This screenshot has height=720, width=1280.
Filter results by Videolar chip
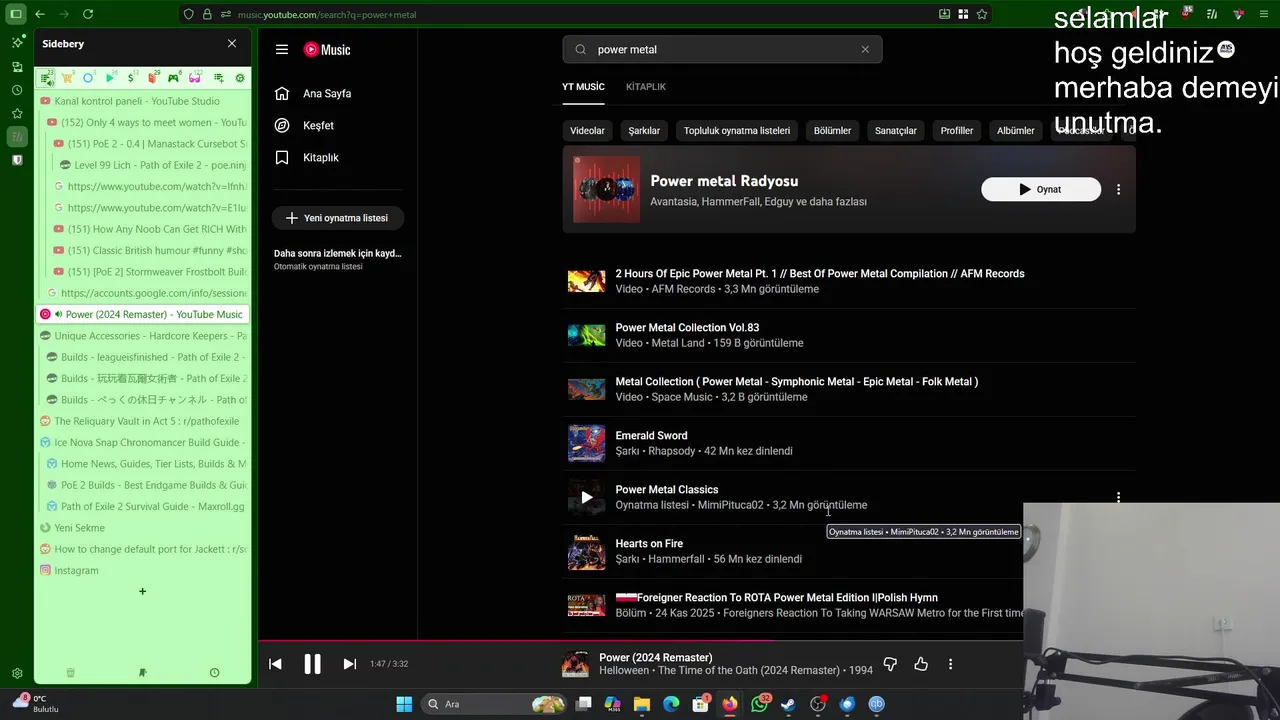(x=588, y=130)
